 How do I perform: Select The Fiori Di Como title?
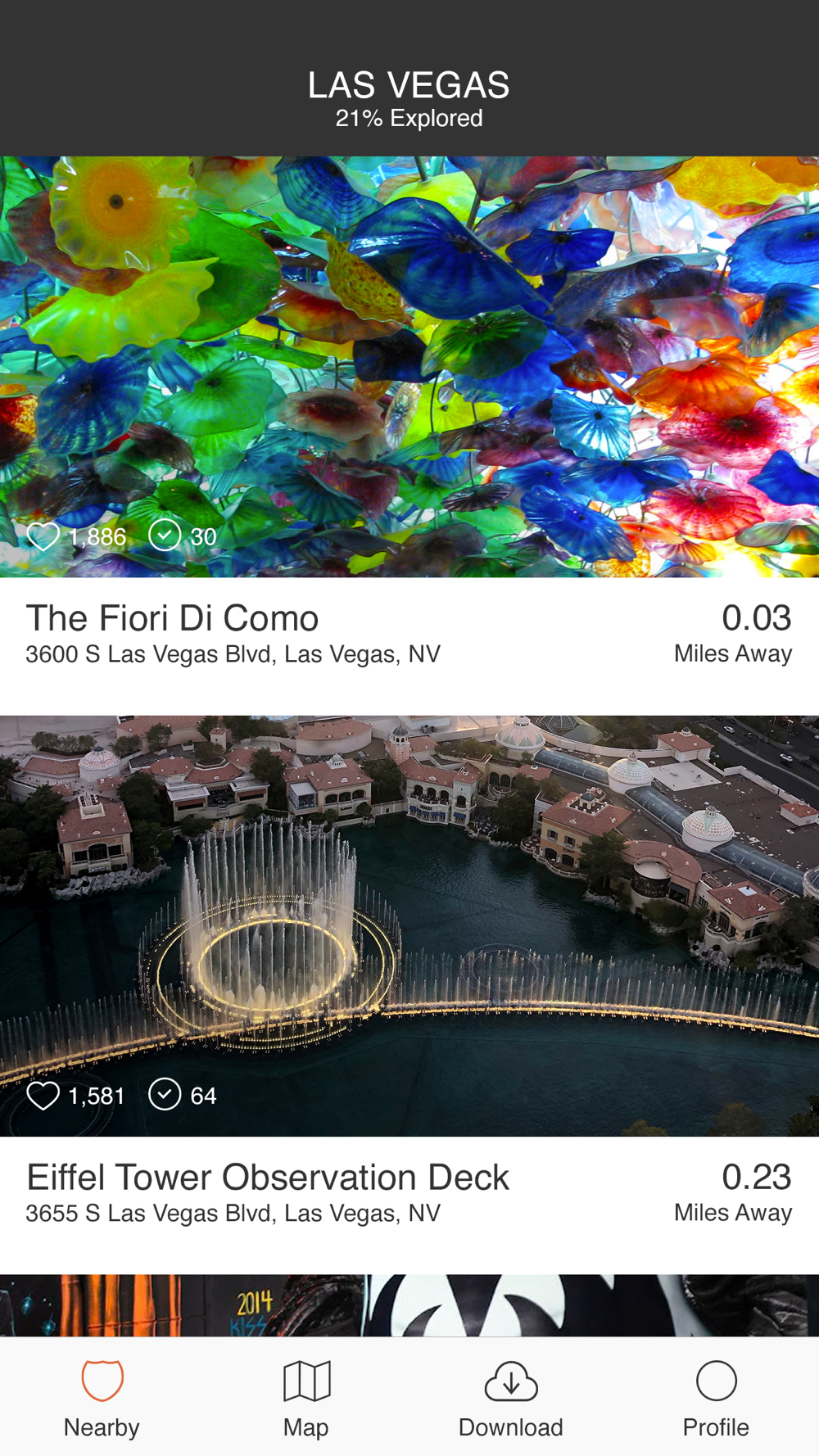[x=172, y=618]
